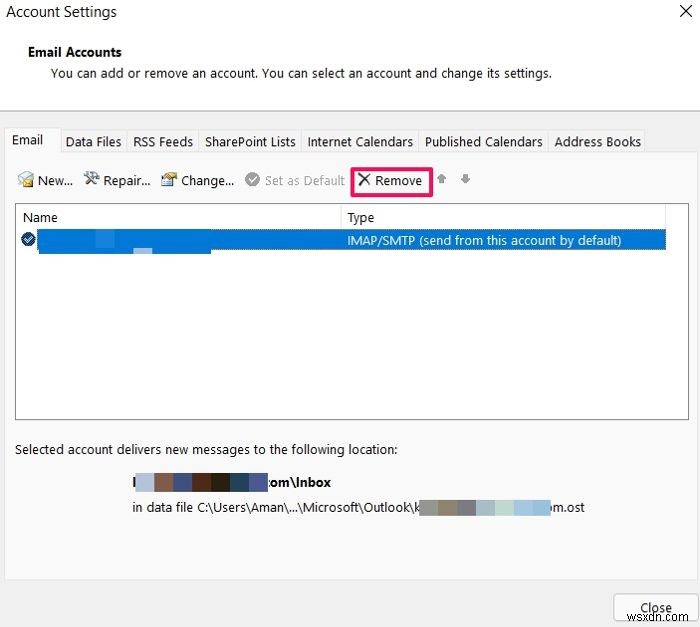Switch to the Published Calendars tab

[483, 142]
